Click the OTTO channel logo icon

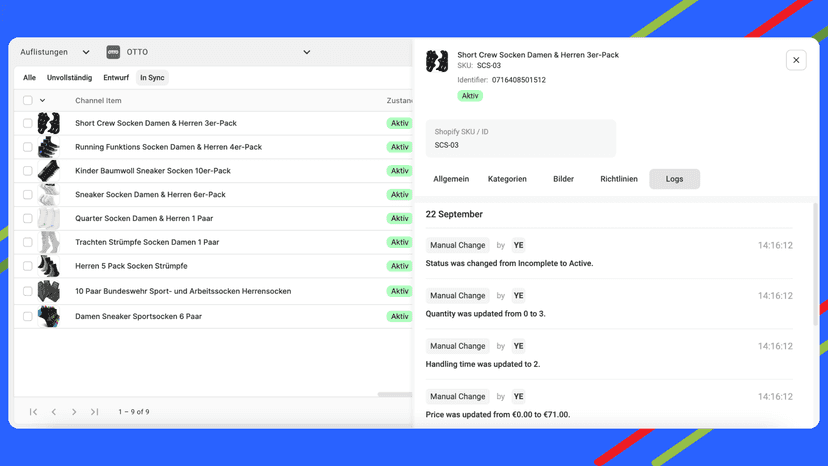pyautogui.click(x=113, y=52)
